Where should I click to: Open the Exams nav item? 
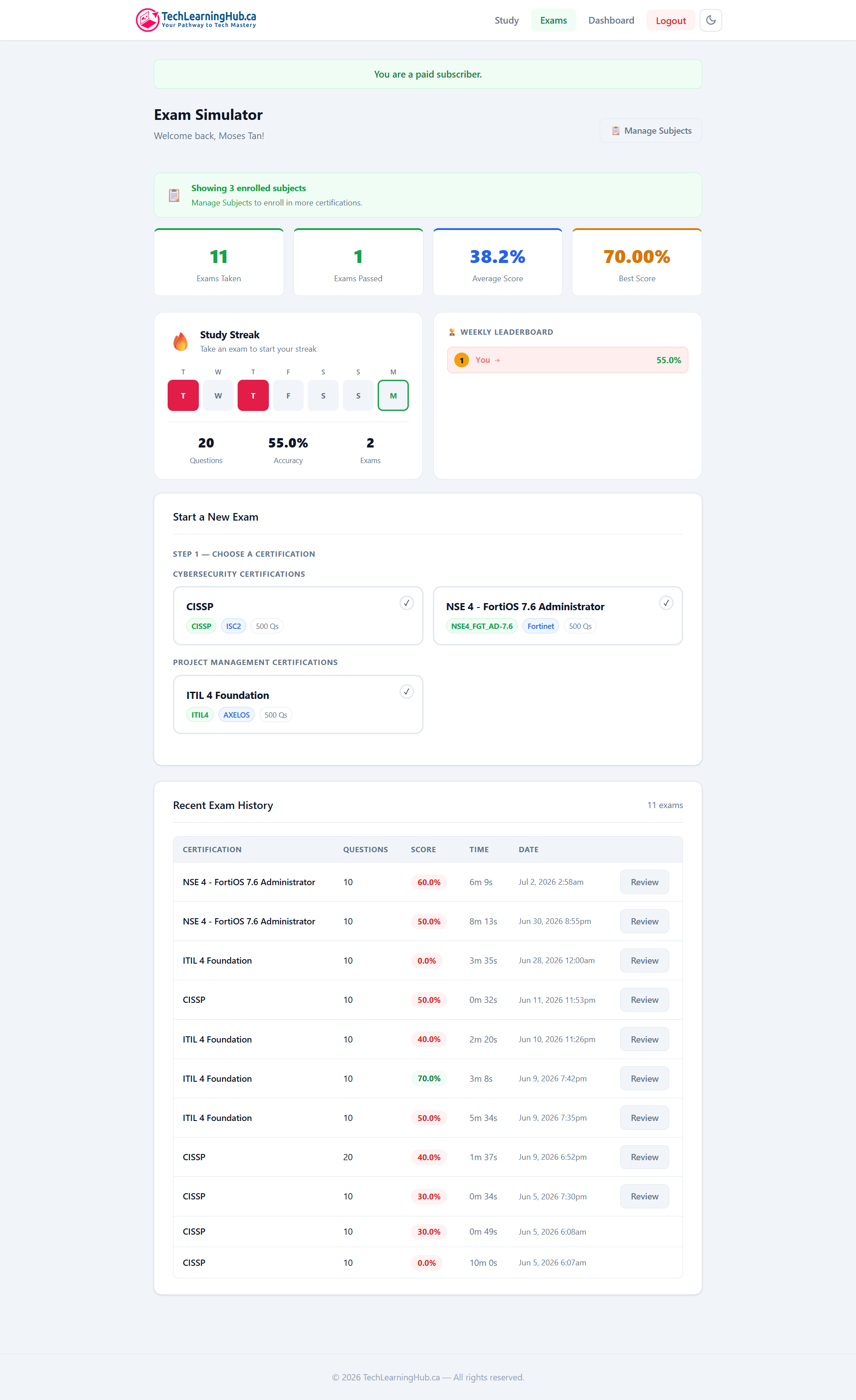coord(553,21)
